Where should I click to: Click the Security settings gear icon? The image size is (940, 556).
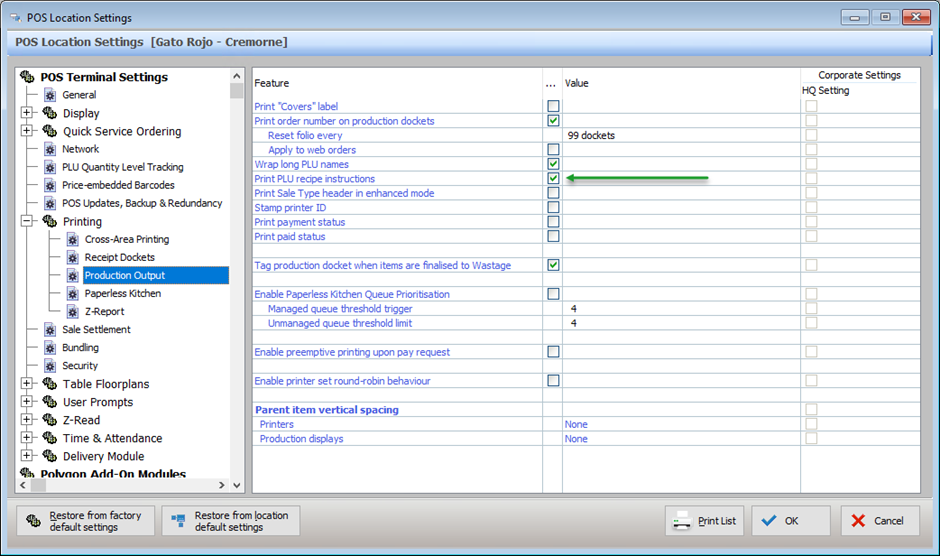click(49, 366)
